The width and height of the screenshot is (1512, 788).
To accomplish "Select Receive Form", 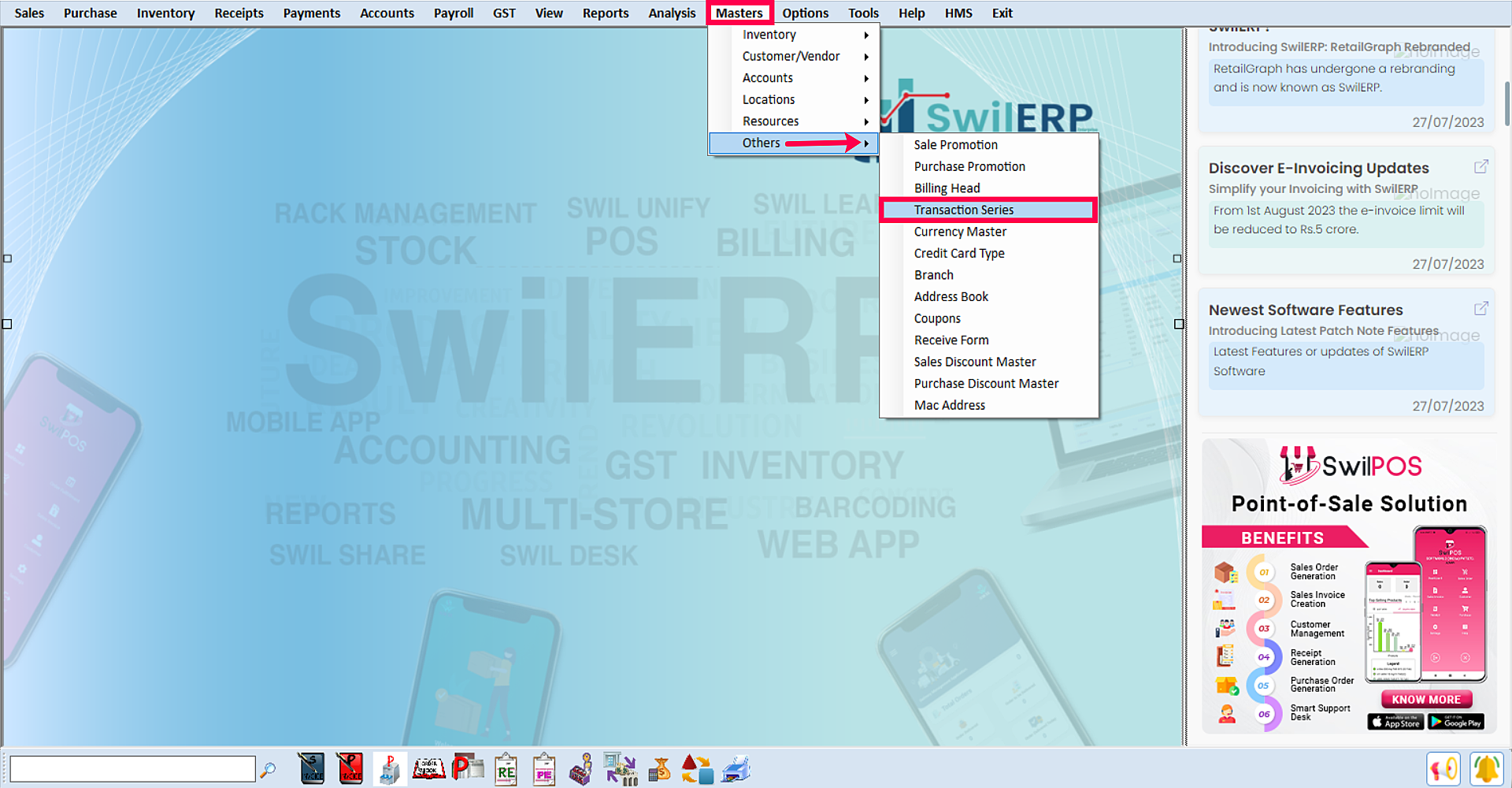I will (x=989, y=340).
